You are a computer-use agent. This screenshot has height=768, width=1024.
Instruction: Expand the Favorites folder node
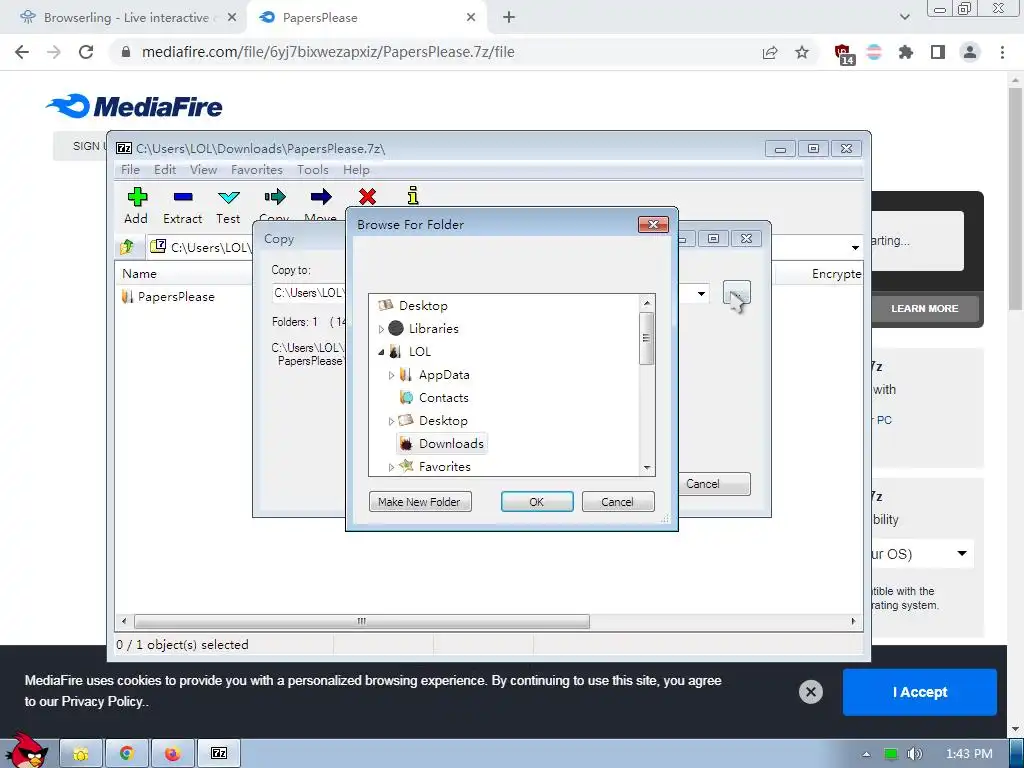(x=391, y=467)
